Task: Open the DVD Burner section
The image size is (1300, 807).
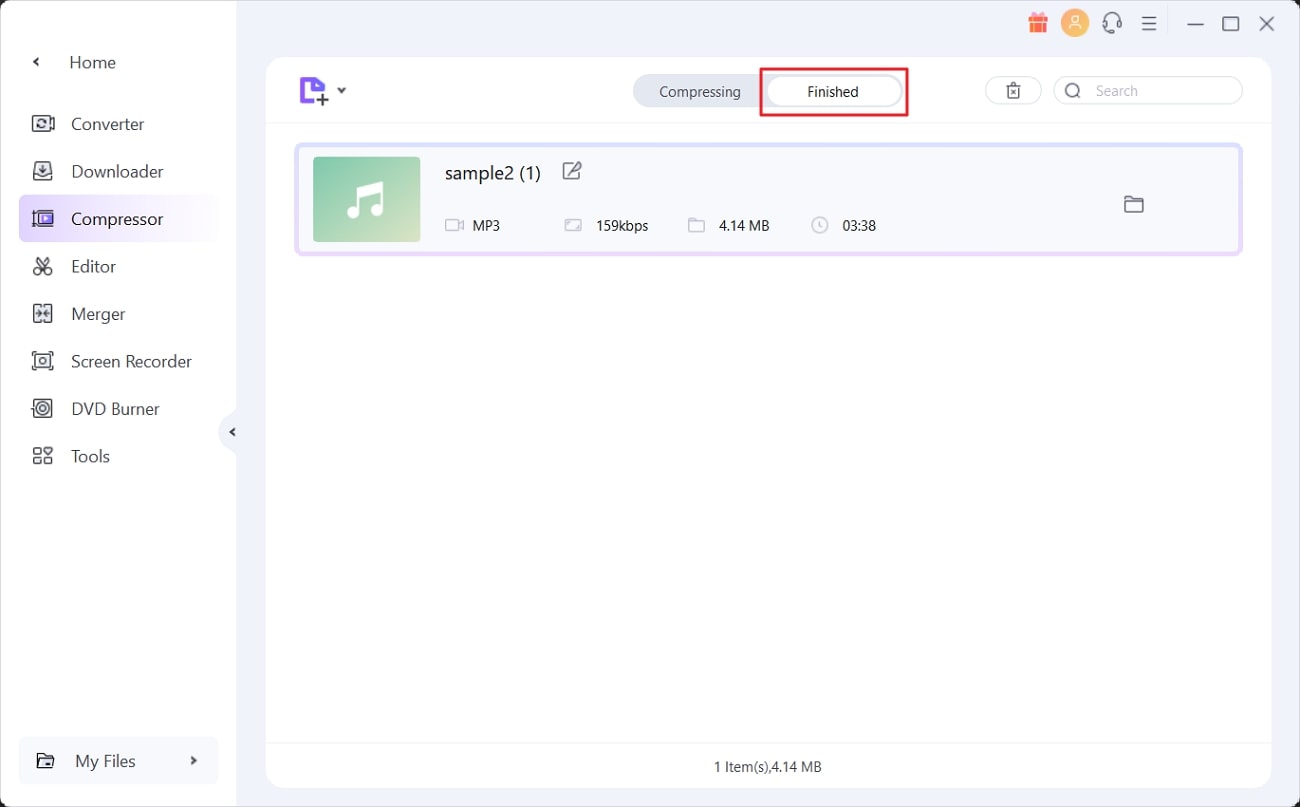Action: pyautogui.click(x=115, y=409)
